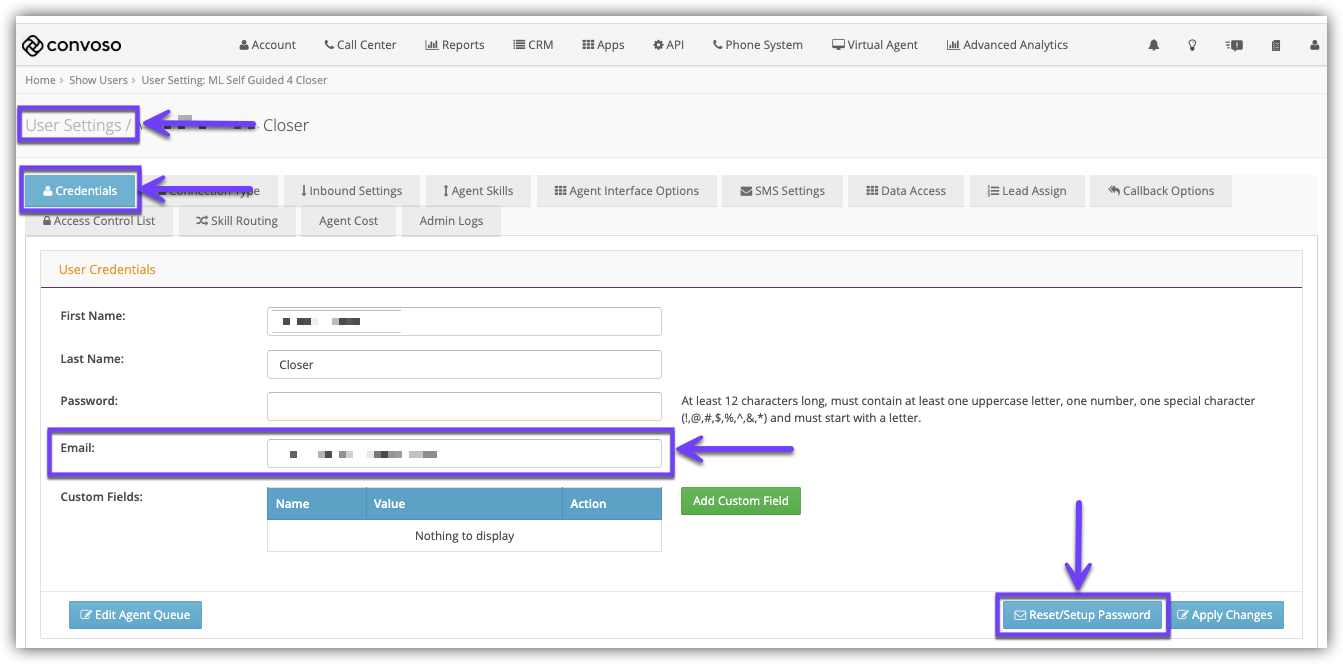The width and height of the screenshot is (1343, 664).
Task: Open the checklist document icon
Action: tap(1276, 45)
